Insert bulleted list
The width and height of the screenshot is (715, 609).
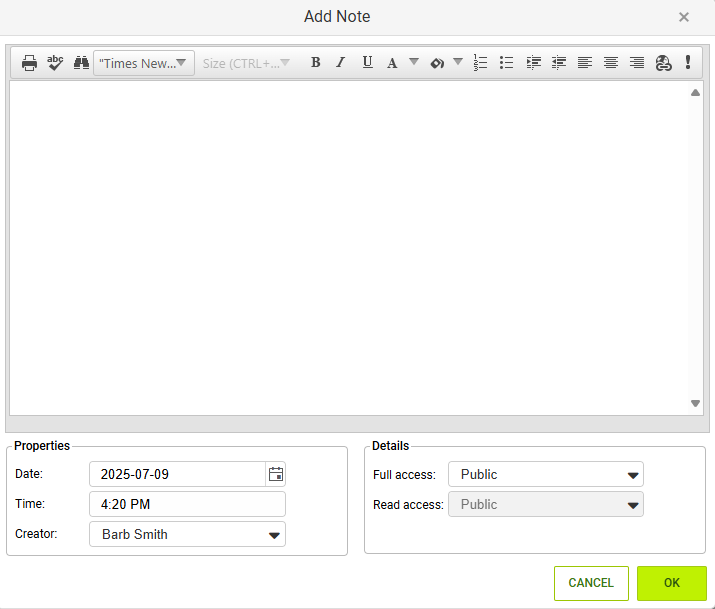click(506, 62)
